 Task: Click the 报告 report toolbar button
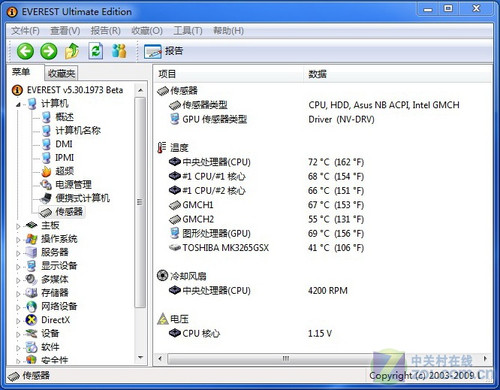(x=163, y=51)
